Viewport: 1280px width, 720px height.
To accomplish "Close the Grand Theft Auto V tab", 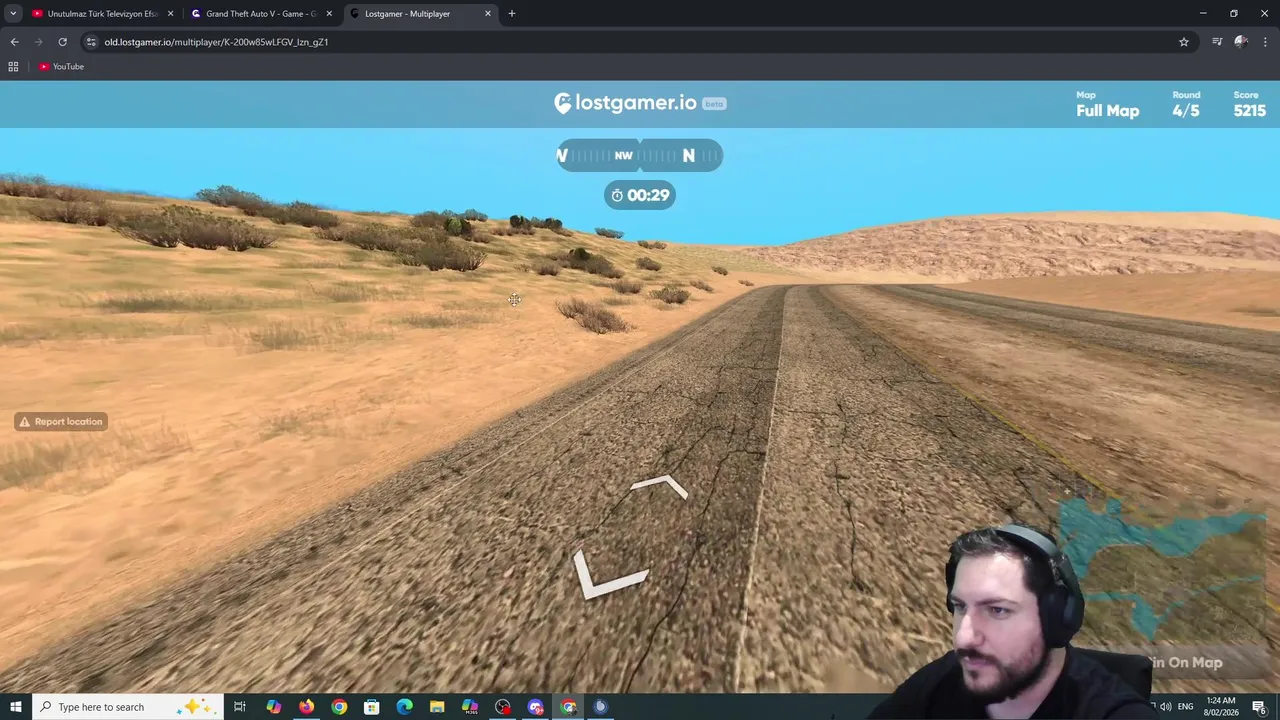I will pos(329,14).
